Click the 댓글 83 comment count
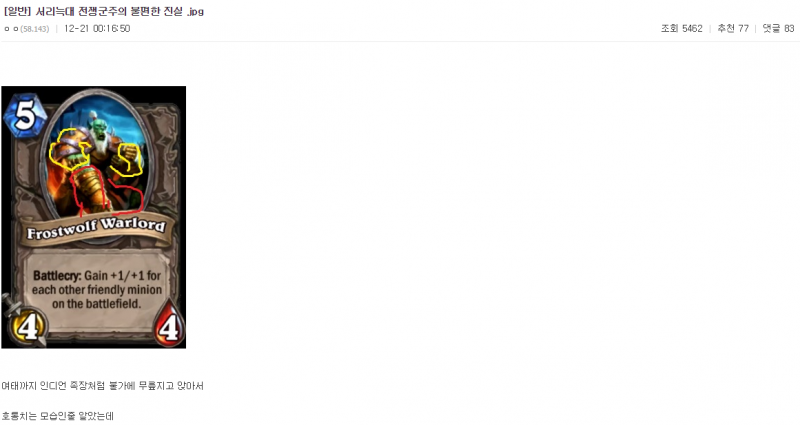This screenshot has height=425, width=800. pyautogui.click(x=779, y=29)
